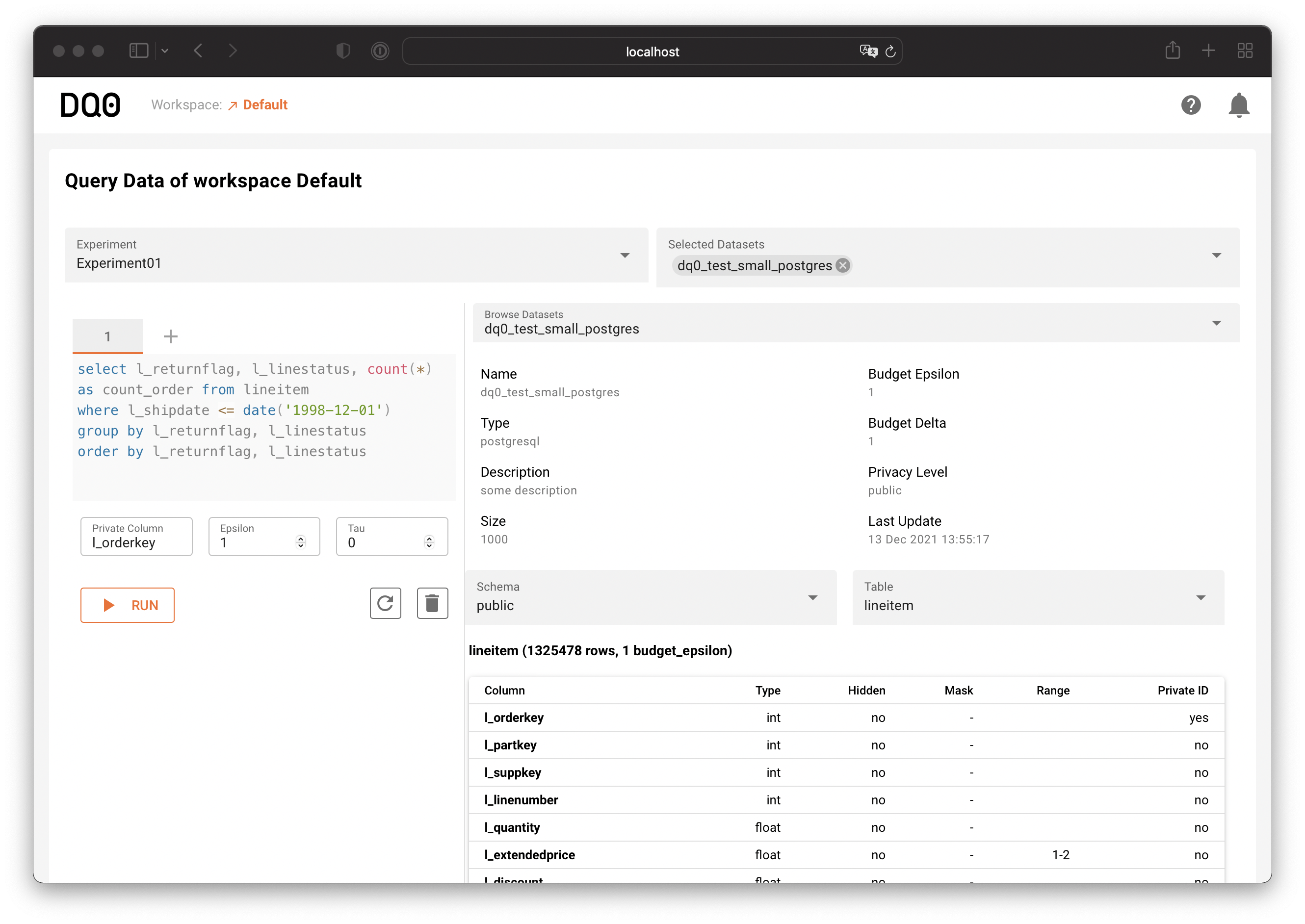Remove dq0_test_small_postgres dataset chip

[x=842, y=265]
